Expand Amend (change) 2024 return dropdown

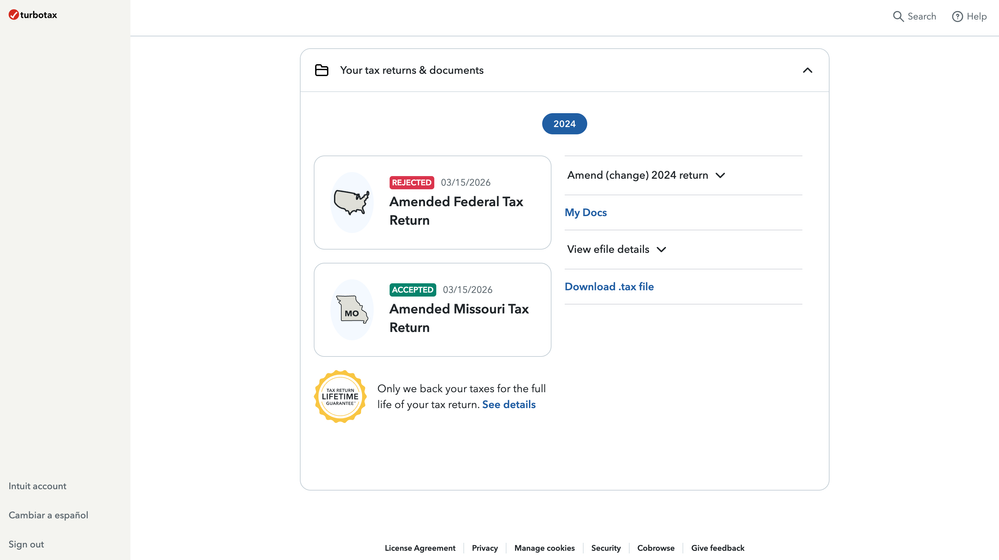click(x=646, y=175)
